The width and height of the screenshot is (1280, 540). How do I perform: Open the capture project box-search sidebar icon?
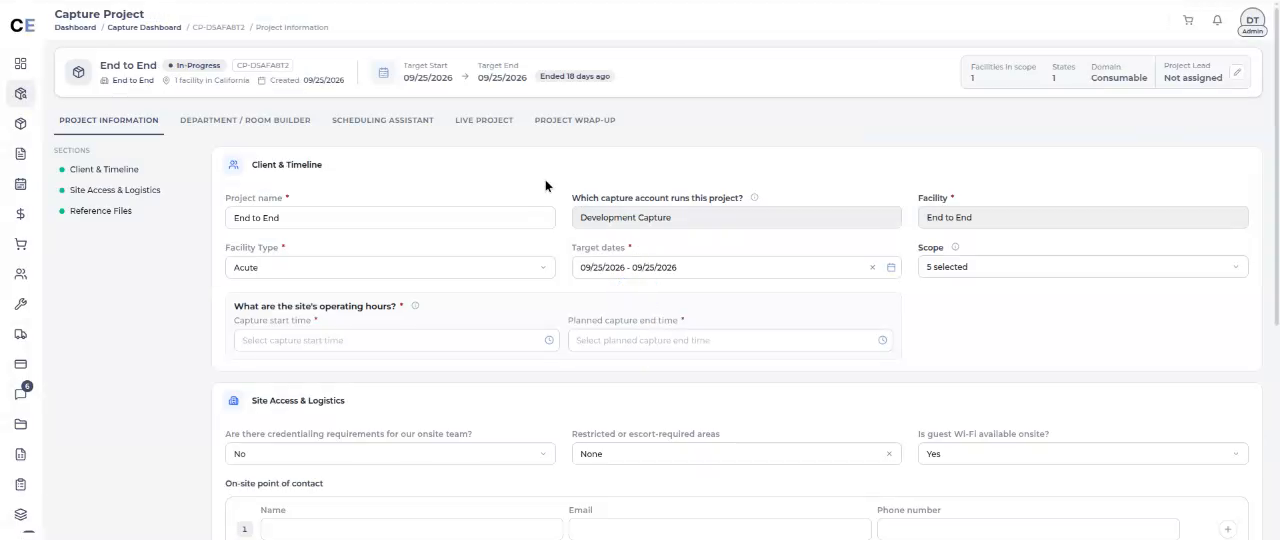[20, 93]
